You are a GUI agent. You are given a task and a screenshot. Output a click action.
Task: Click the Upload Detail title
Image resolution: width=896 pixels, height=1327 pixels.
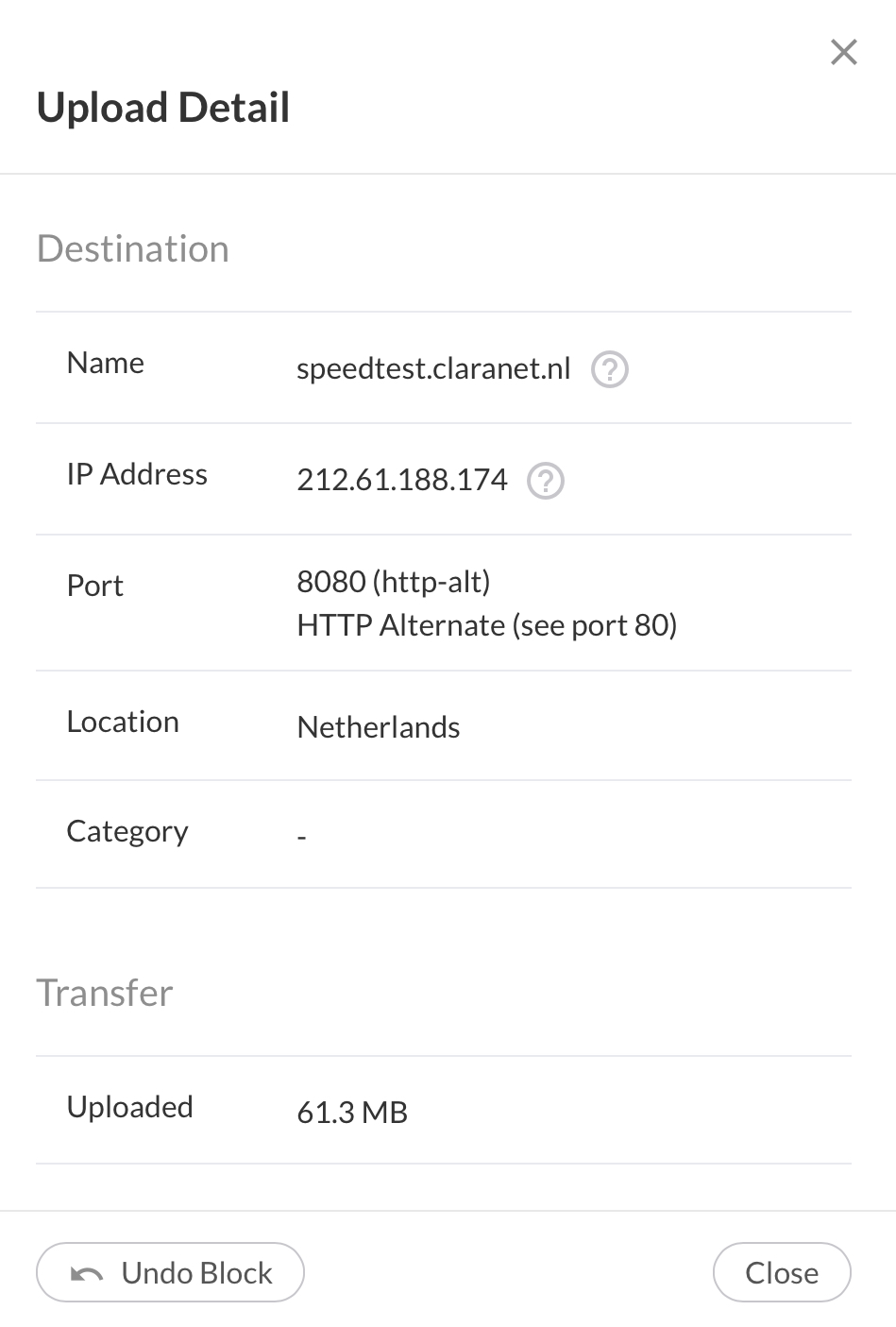click(163, 108)
